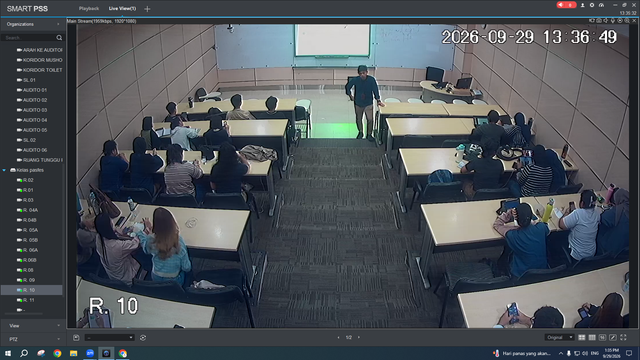This screenshot has height=360, width=640.
Task: Go to previous view page arrow
Action: coord(338,338)
